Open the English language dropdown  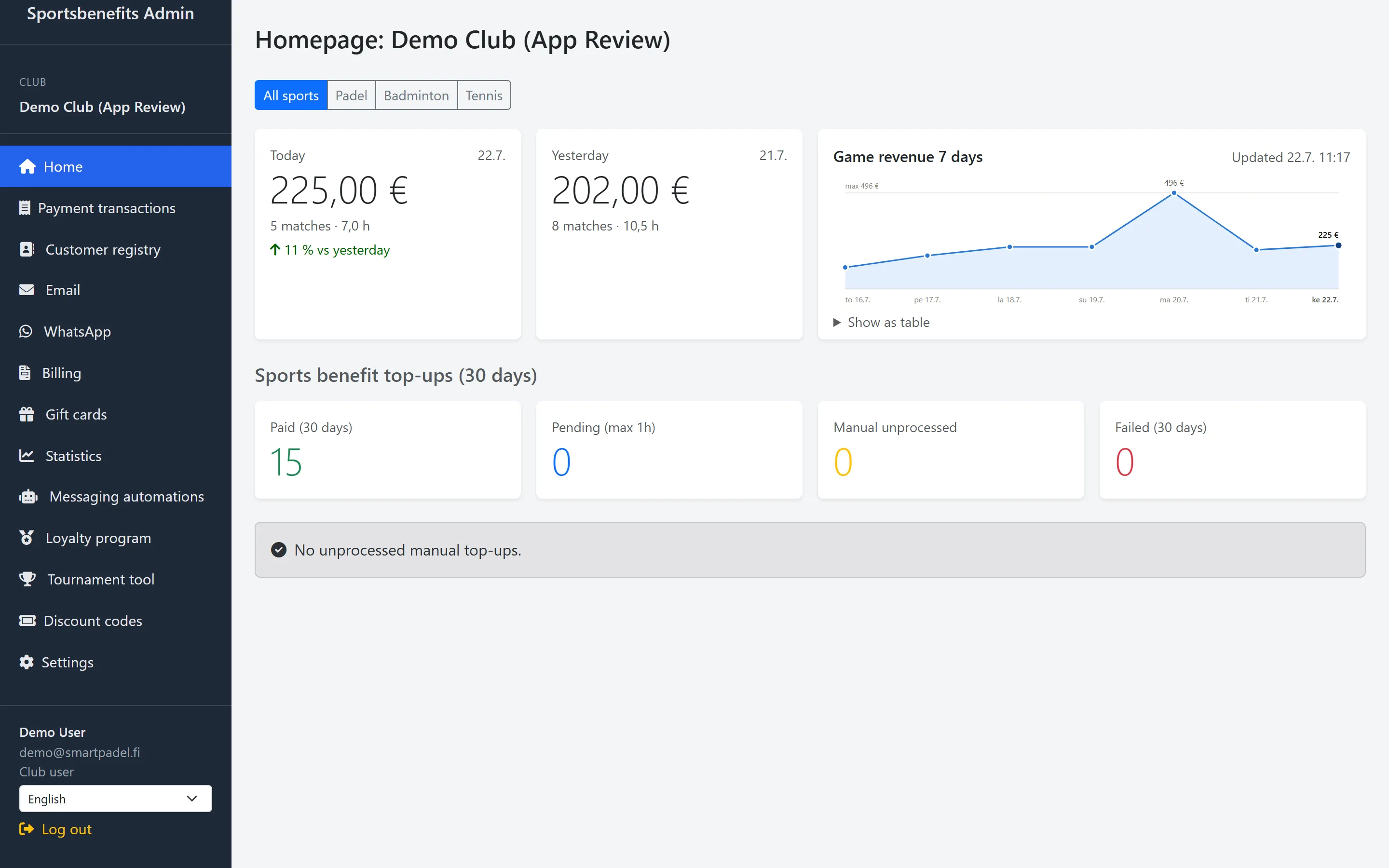point(115,799)
